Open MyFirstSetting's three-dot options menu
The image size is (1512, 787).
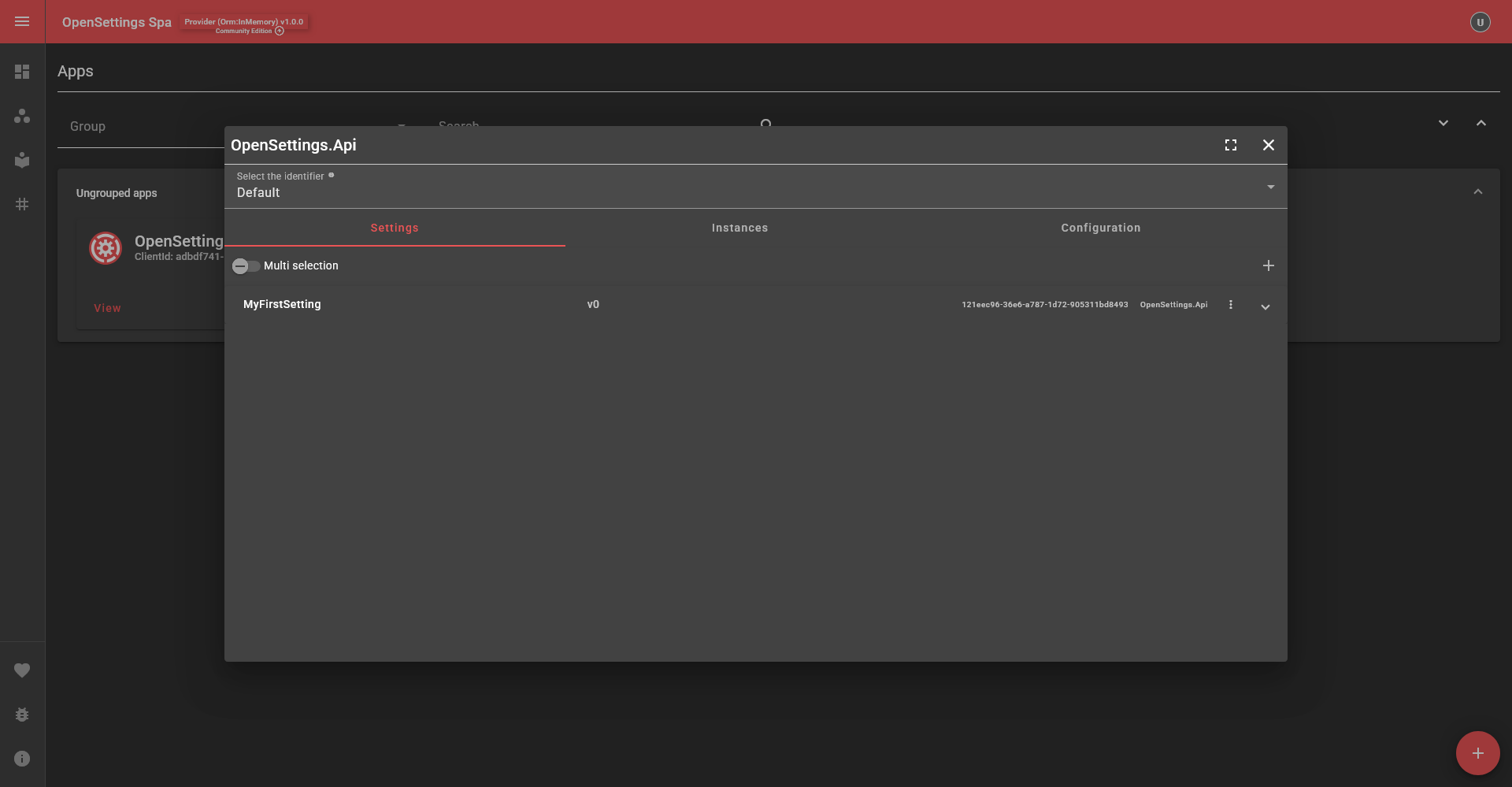coord(1231,304)
